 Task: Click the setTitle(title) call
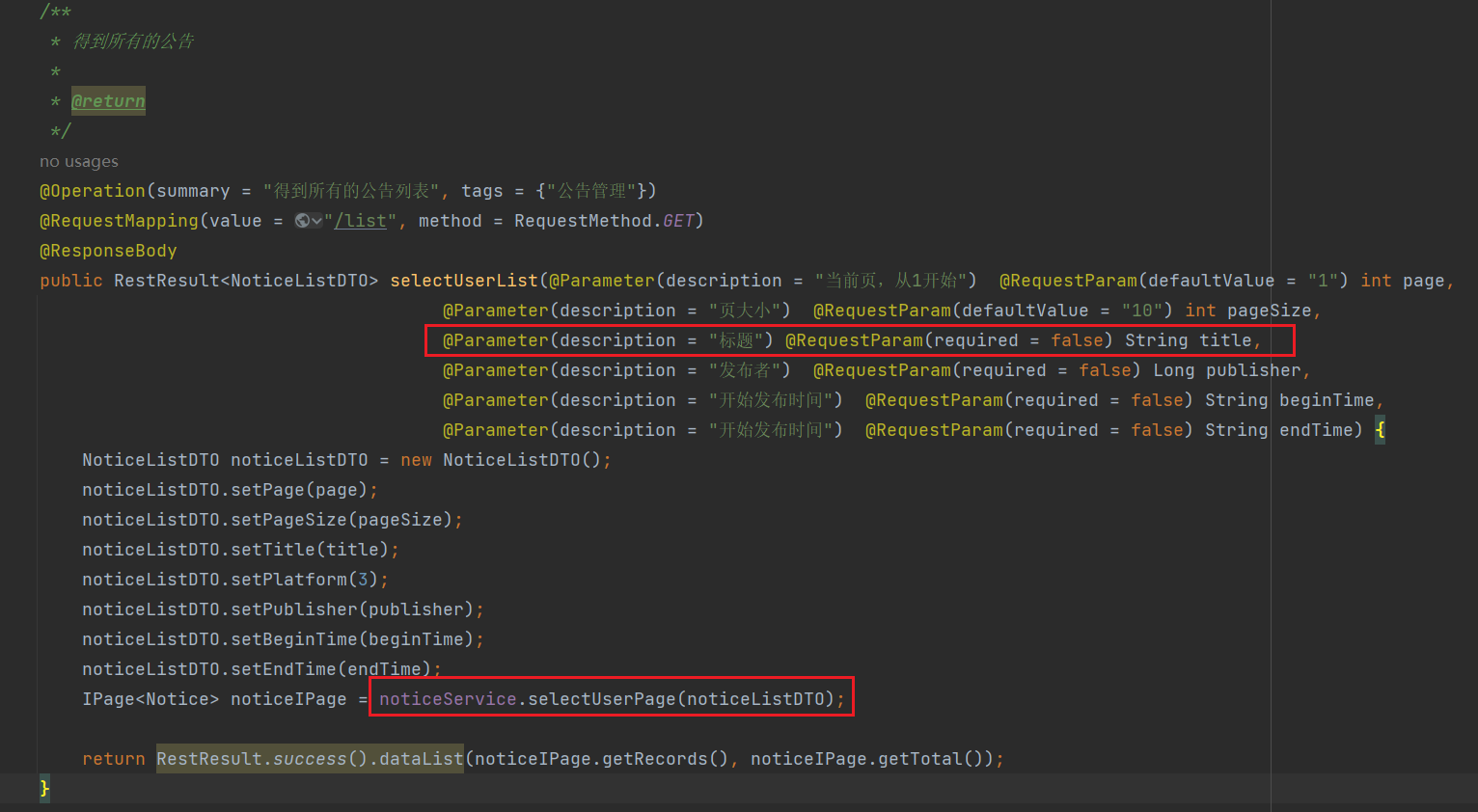tap(310, 550)
